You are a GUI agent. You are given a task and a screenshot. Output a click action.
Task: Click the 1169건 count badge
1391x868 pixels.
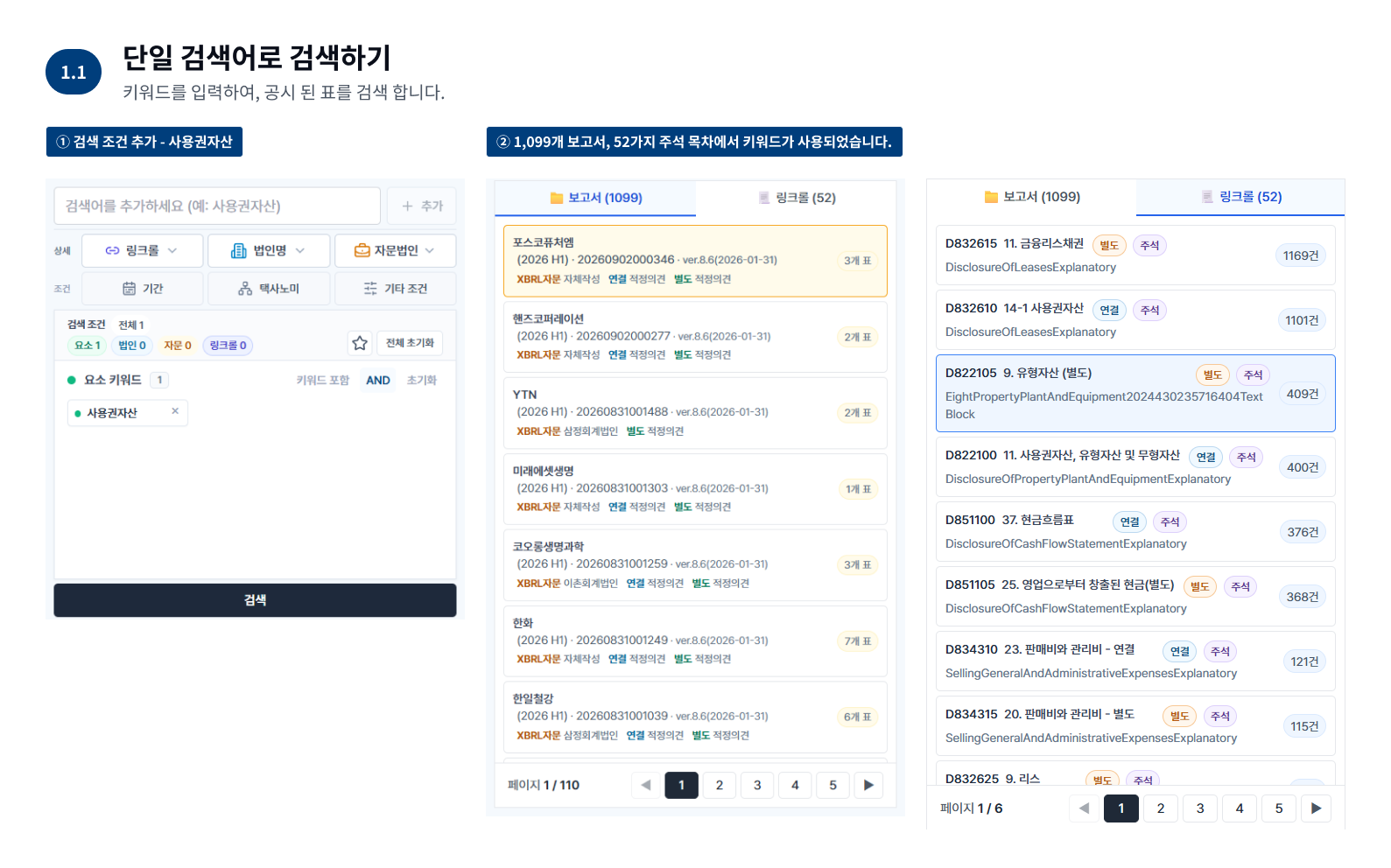point(1300,255)
